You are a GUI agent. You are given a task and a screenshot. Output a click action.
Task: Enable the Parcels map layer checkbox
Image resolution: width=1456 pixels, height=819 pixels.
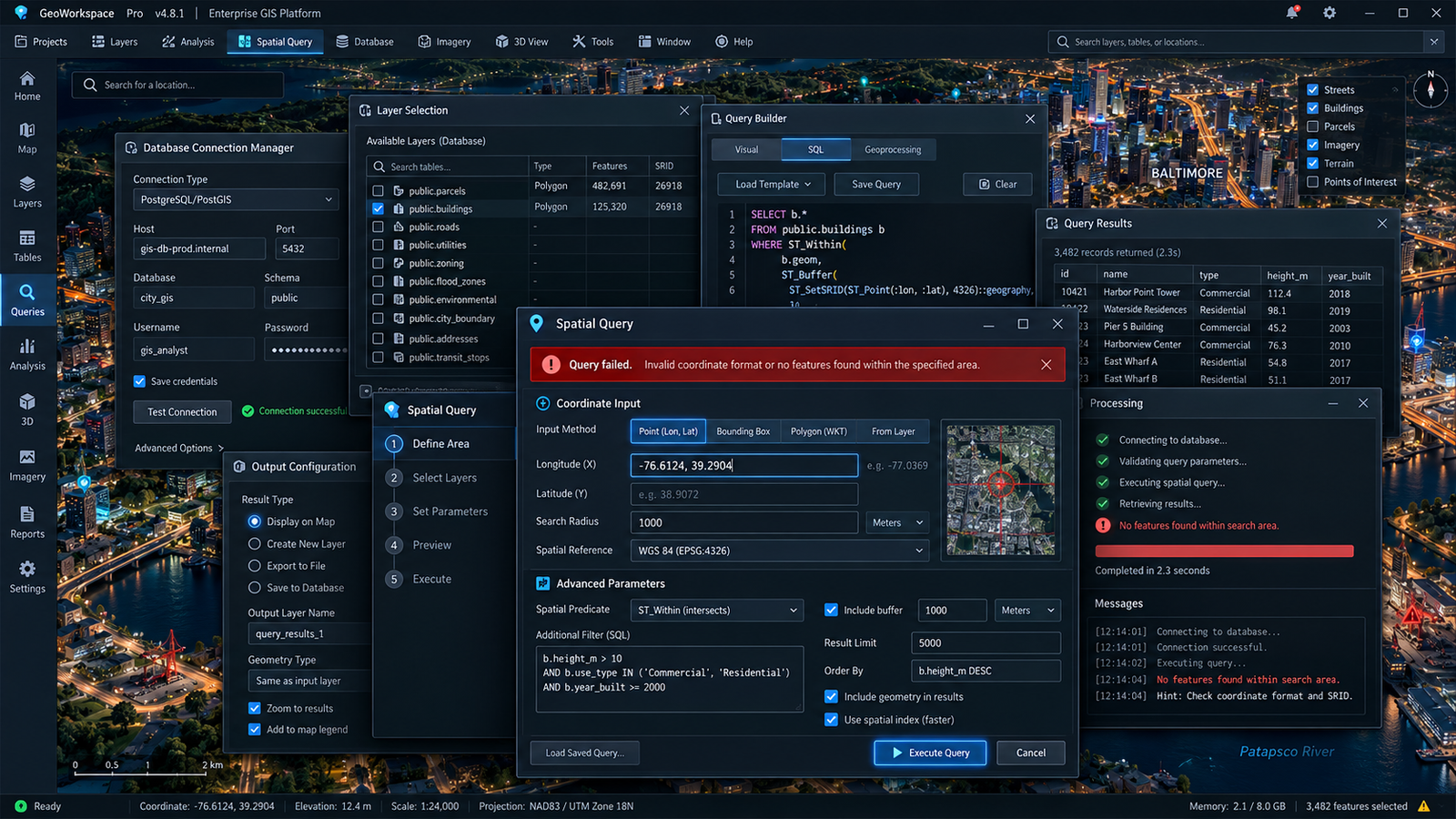pos(1312,126)
